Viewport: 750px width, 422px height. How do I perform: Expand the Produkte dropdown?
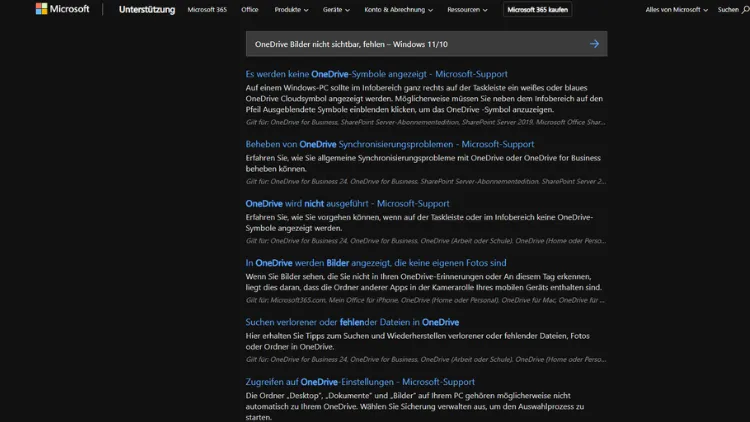click(291, 10)
